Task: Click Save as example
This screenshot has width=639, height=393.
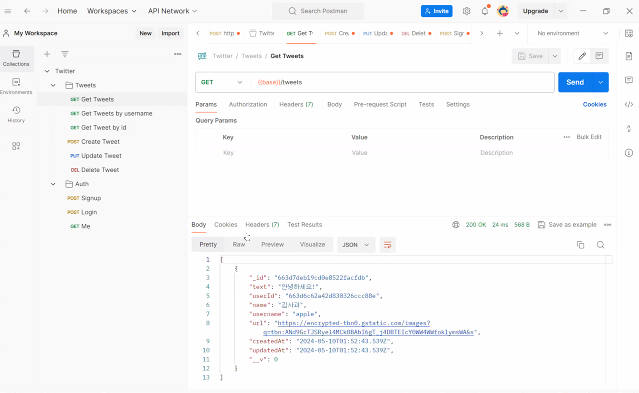Action: tap(567, 225)
